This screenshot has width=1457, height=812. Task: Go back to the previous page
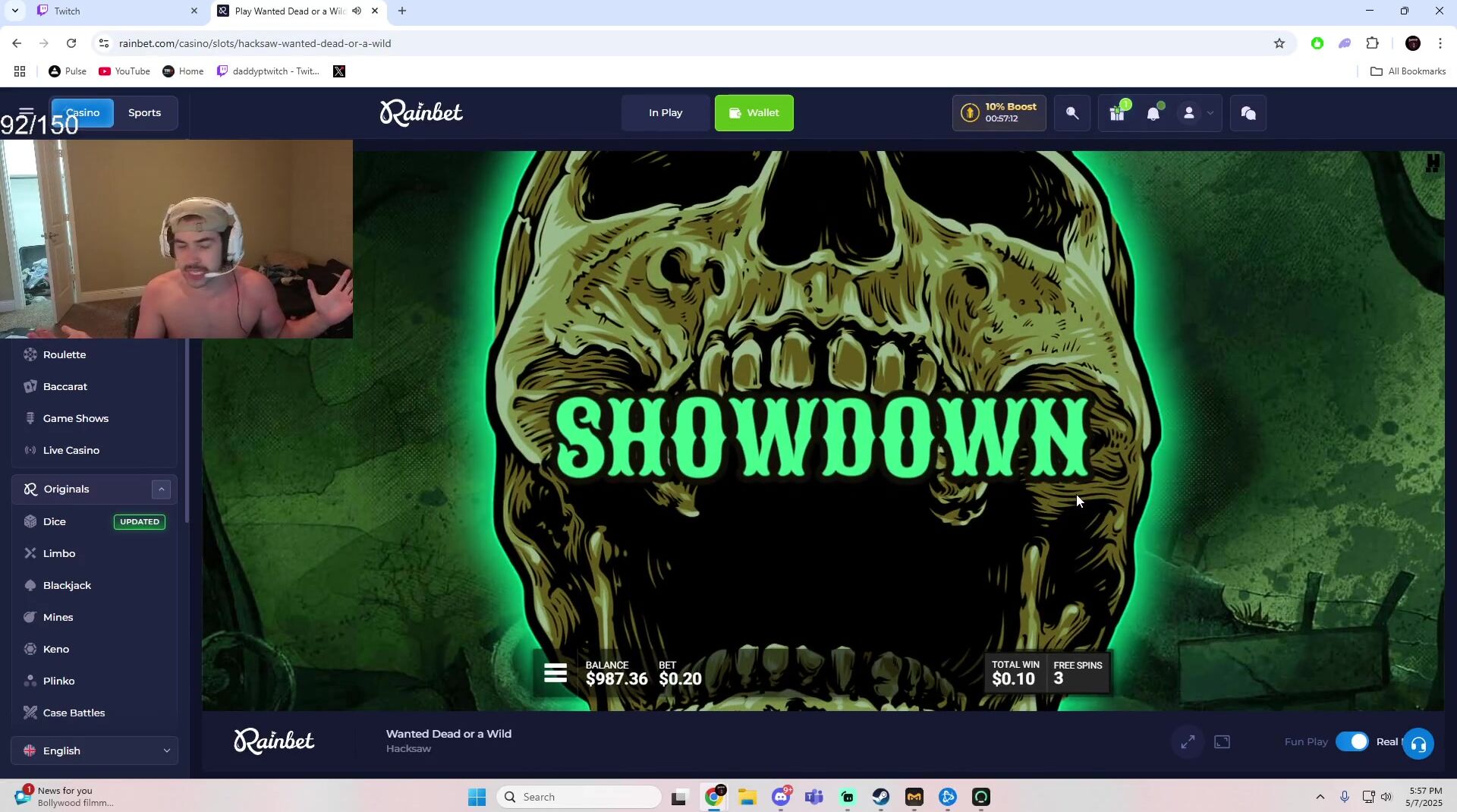click(x=17, y=43)
